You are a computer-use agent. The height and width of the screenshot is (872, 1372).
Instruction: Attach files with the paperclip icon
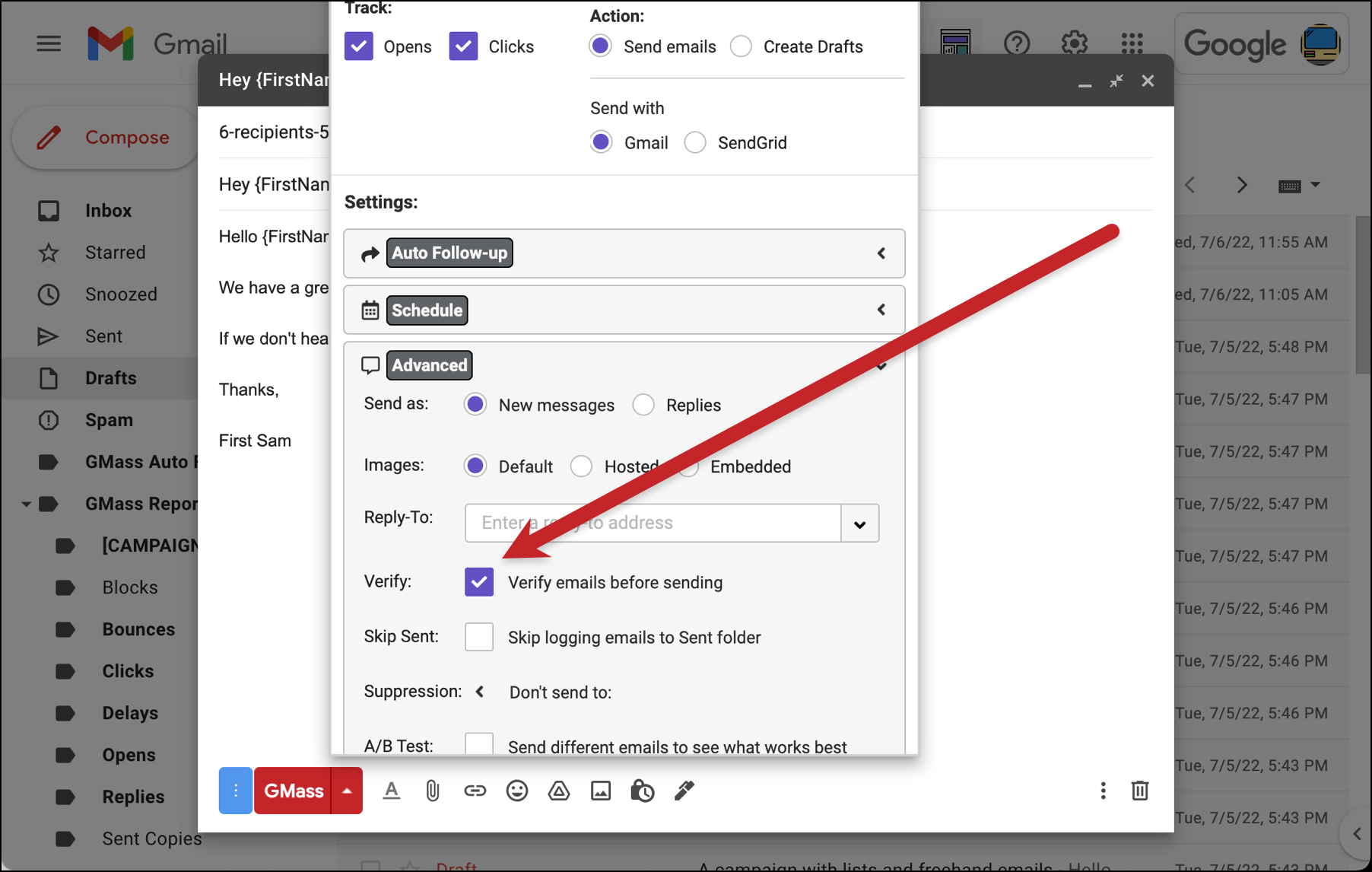[433, 791]
